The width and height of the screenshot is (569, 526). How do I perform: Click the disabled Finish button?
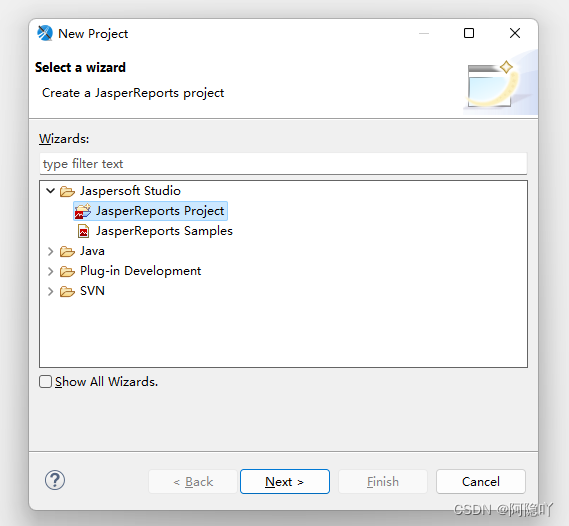[383, 481]
